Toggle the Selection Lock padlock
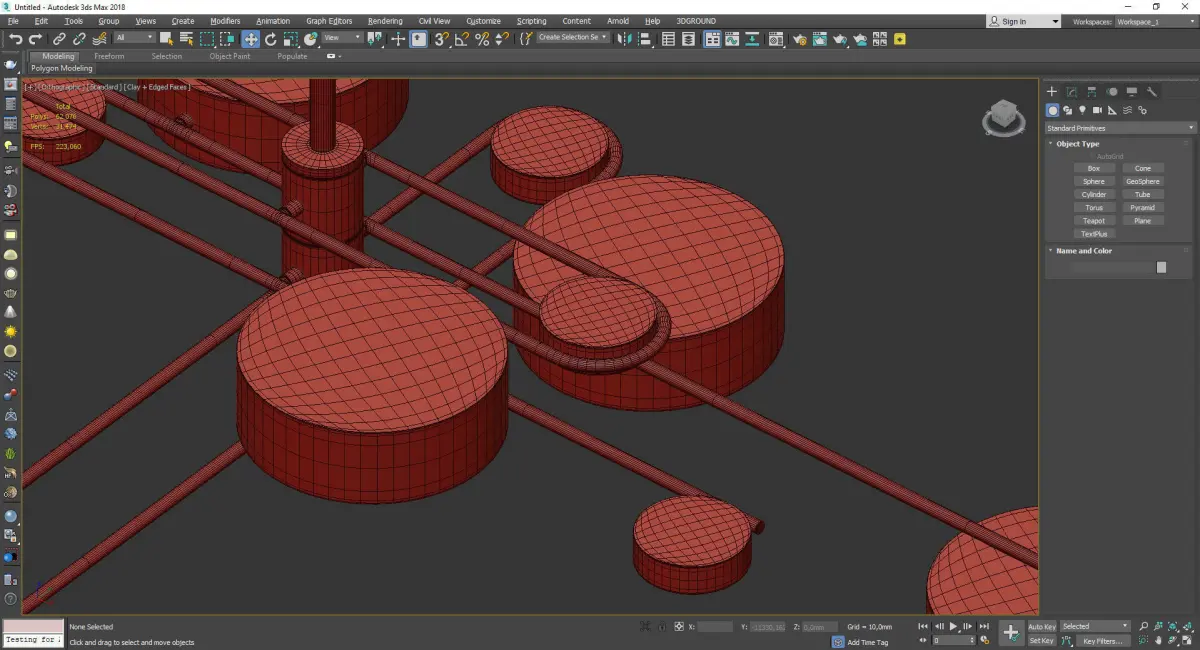The width and height of the screenshot is (1200, 650). 662,627
